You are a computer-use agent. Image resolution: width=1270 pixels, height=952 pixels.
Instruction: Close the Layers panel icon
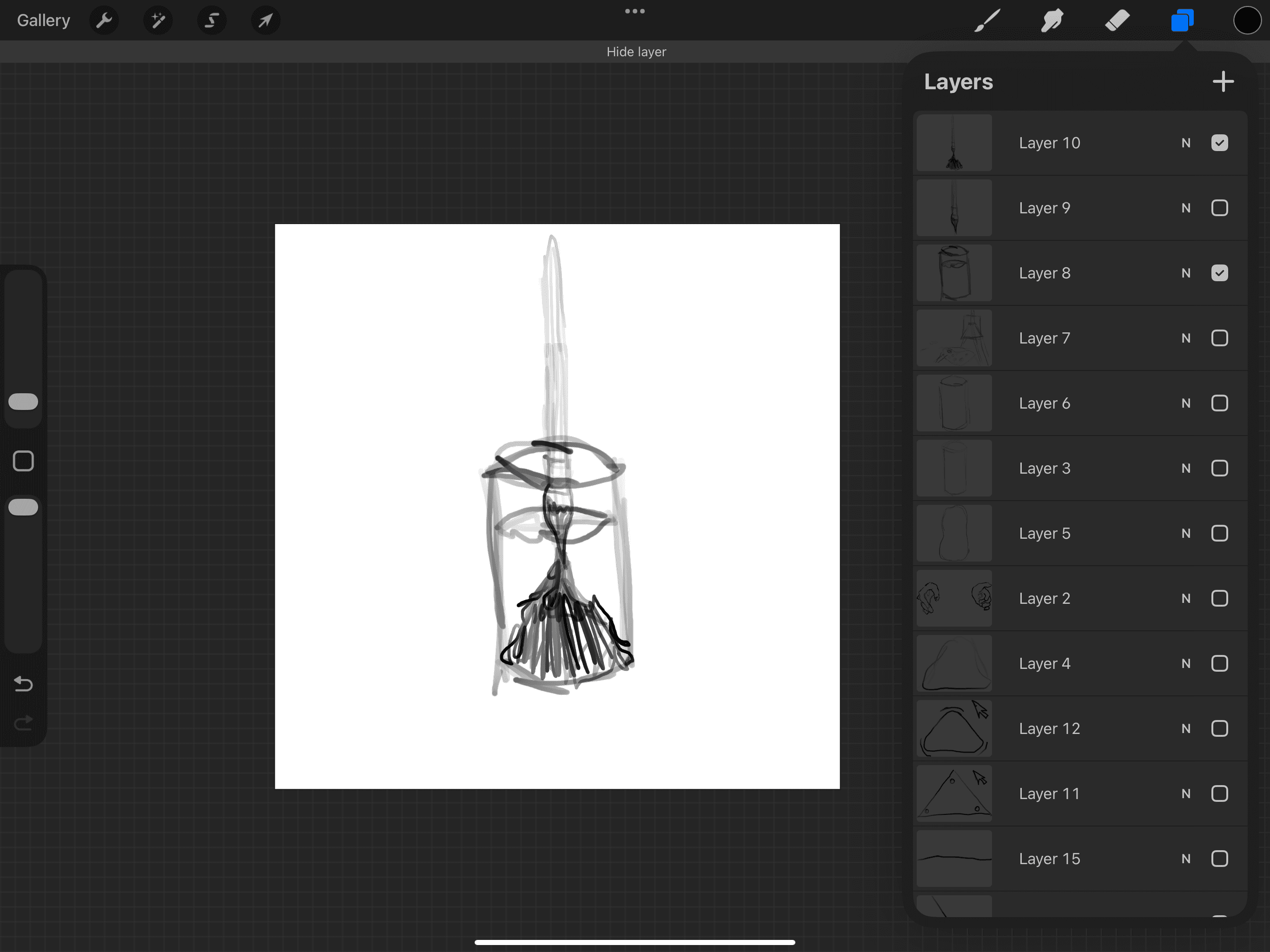[x=1182, y=20]
